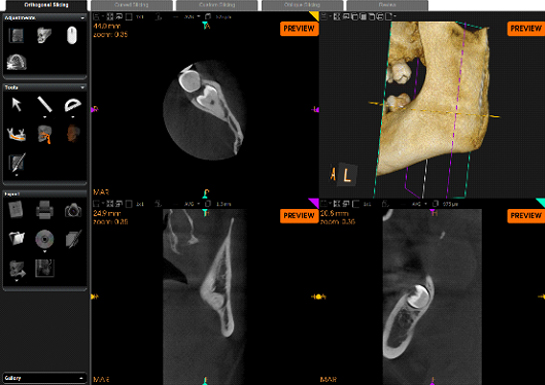Click the mouse settings icon

point(72,35)
